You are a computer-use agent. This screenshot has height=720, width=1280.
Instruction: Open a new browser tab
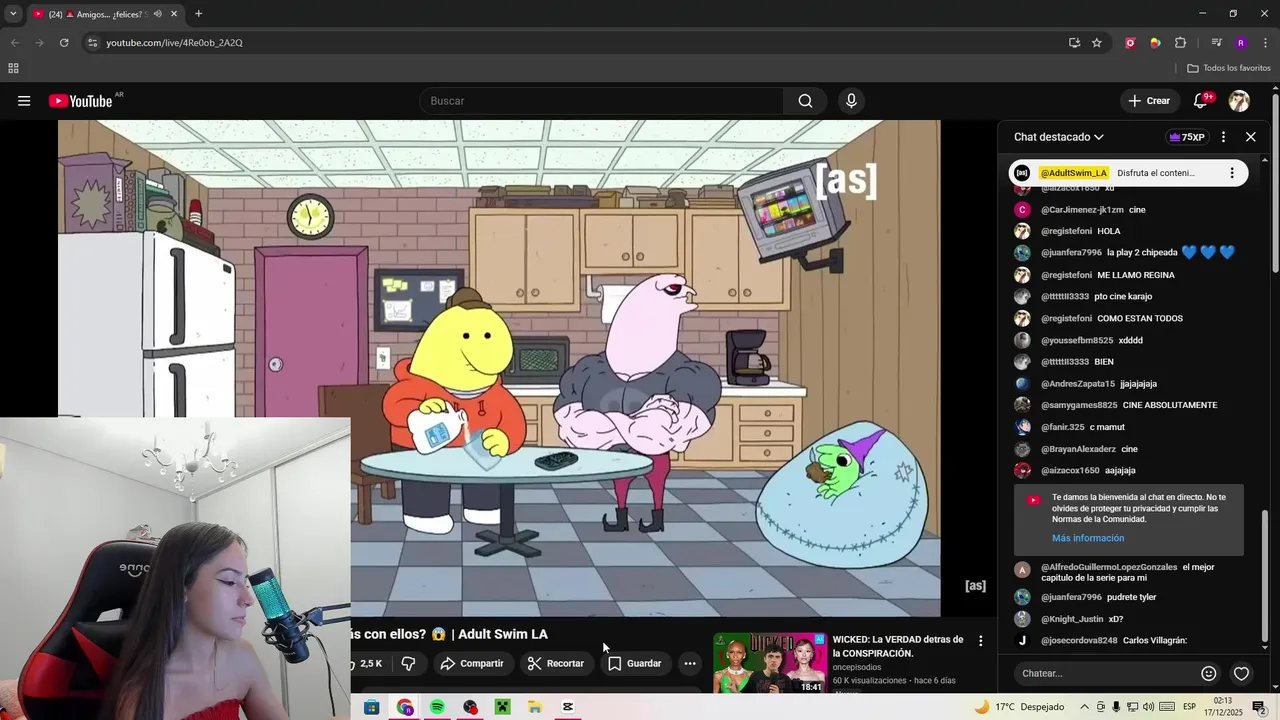click(x=198, y=14)
